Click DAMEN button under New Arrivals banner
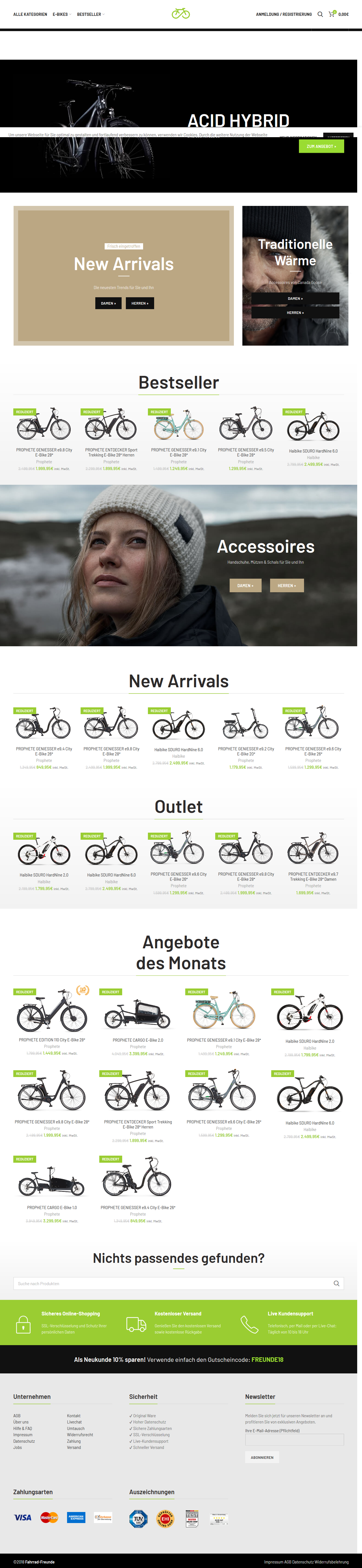The height and width of the screenshot is (1568, 362). [108, 303]
